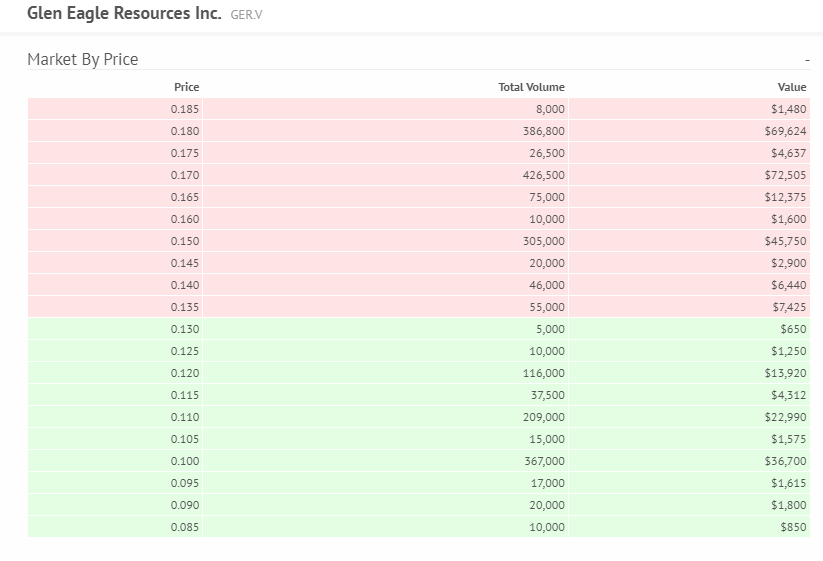Image resolution: width=823 pixels, height=561 pixels.
Task: Click the 116,000 volume cell
Action: [544, 373]
